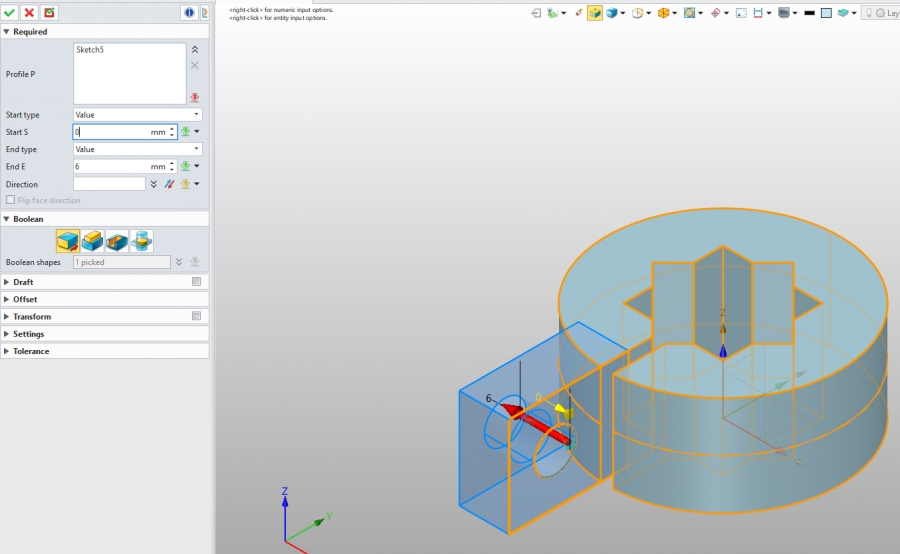The image size is (900, 554).
Task: Click the '0' start dimension label in viewport
Action: click(x=538, y=397)
